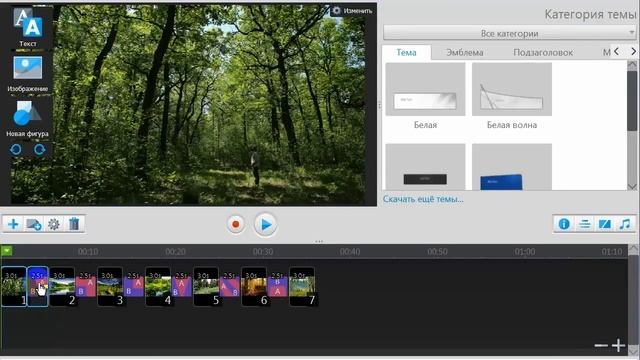Image resolution: width=640 pixels, height=360 pixels.
Task: Select slide 5 in the timeline
Action: (x=206, y=287)
